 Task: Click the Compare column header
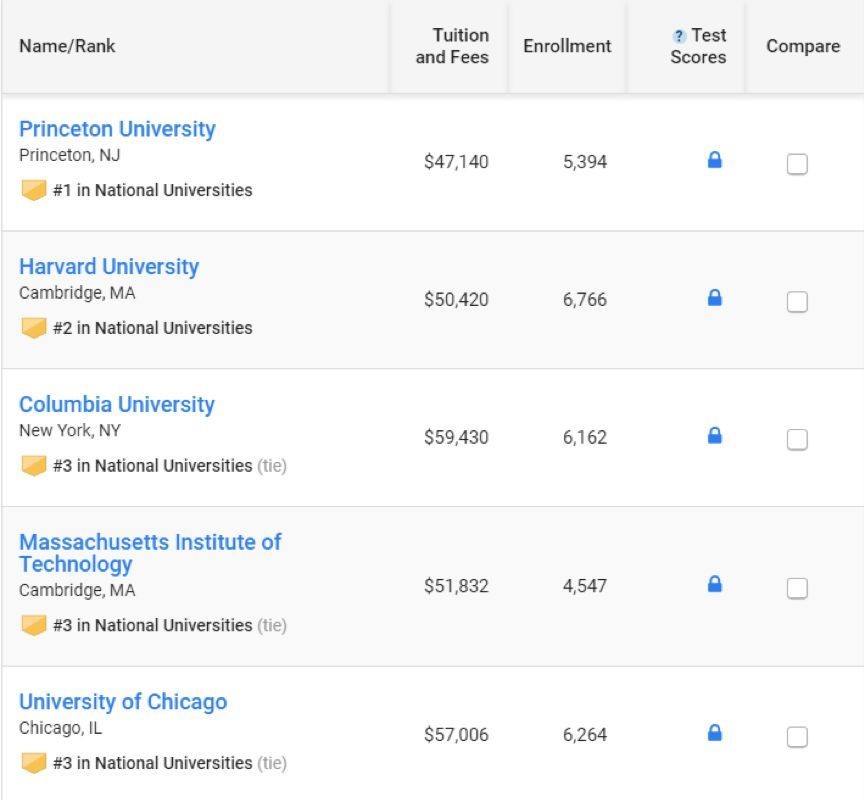pyautogui.click(x=803, y=46)
